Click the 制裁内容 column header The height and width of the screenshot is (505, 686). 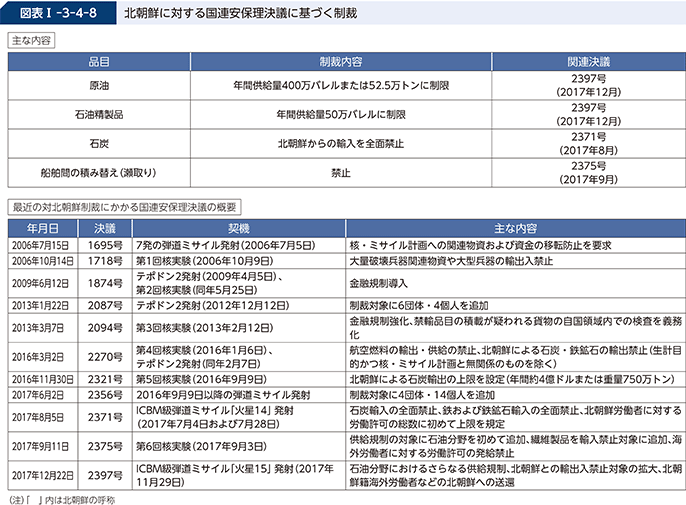[339, 62]
